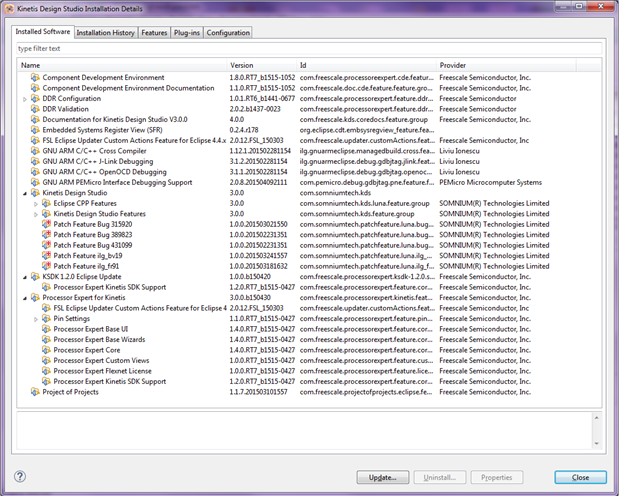The width and height of the screenshot is (619, 496).
Task: Click com.somniumtech.kds.luna.feature.group id cell
Action: click(364, 203)
